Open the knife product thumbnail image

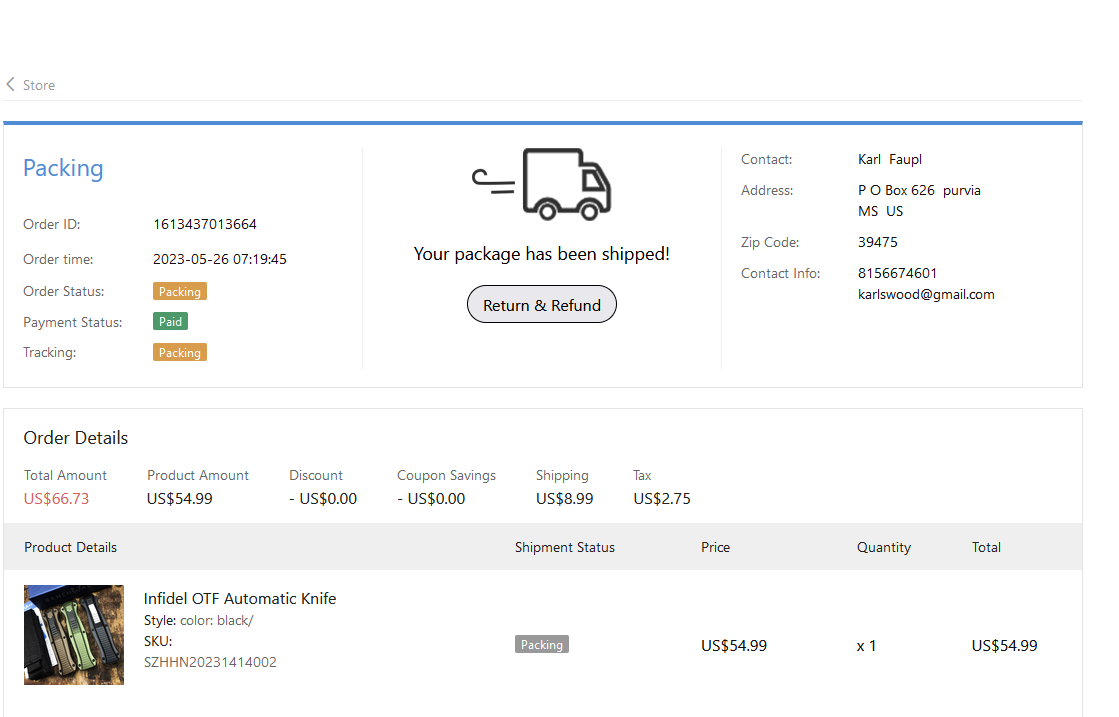point(74,635)
